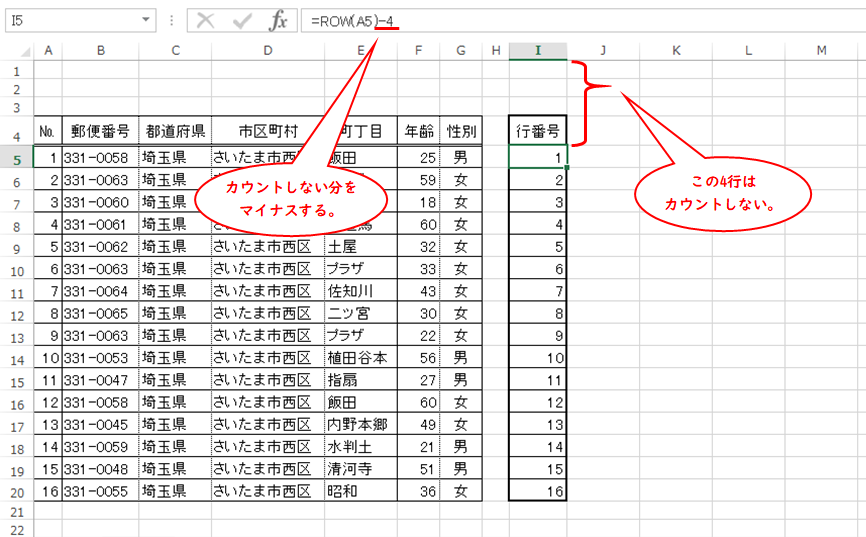Click the 行番号 header cell
Screen dimensions: 866x537
point(538,130)
